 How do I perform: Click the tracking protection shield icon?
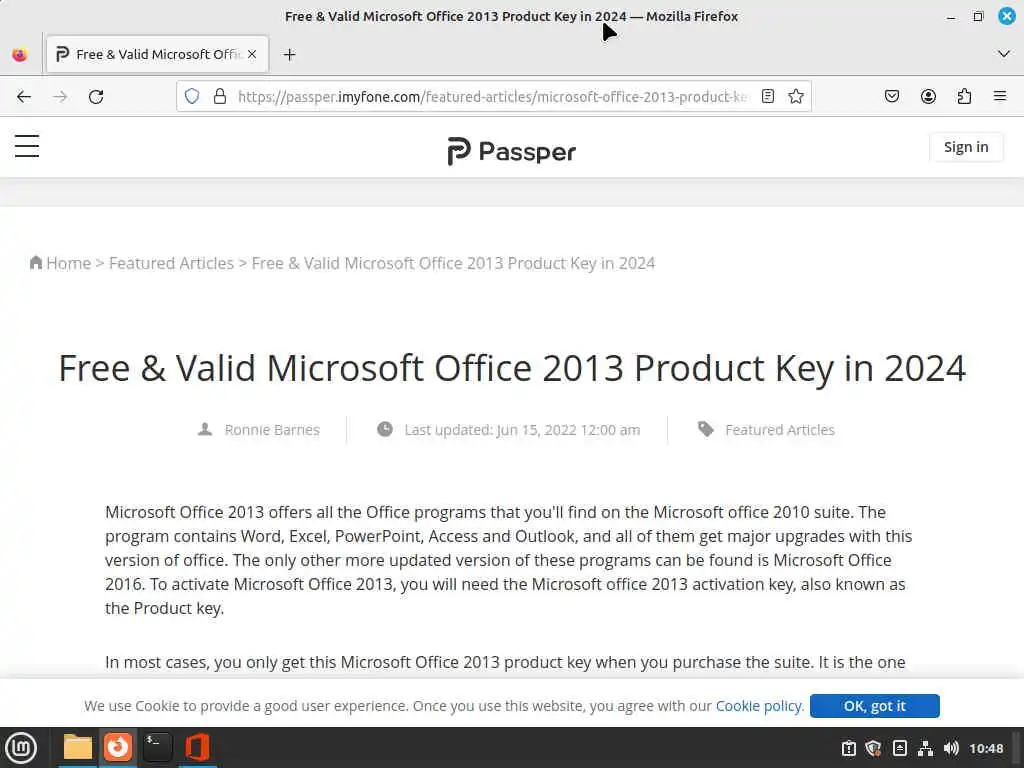pos(192,97)
